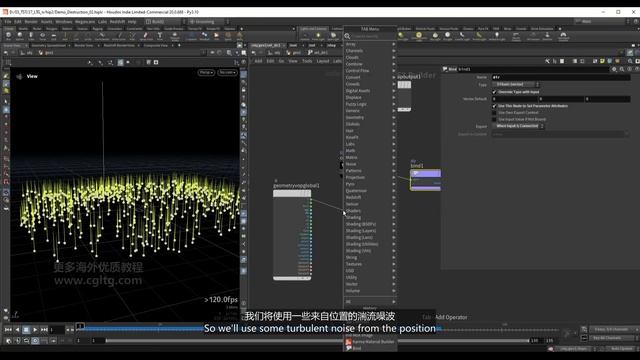This screenshot has width=640, height=360.
Task: Click the Karma Material Builder history entry
Action: coord(370,342)
